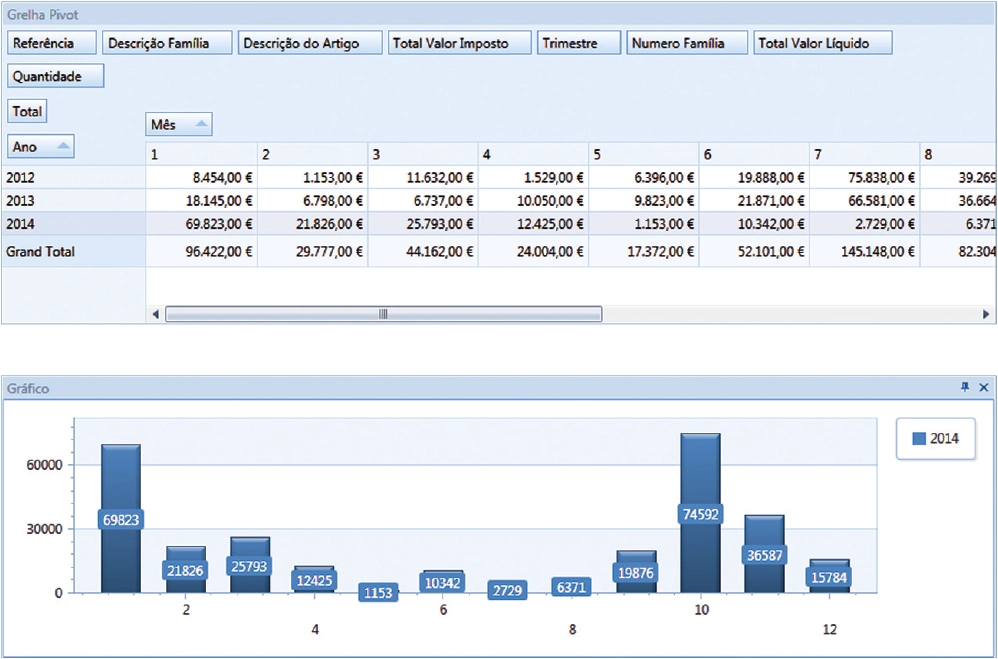Click the Total Valor Líquido field

[x=822, y=43]
